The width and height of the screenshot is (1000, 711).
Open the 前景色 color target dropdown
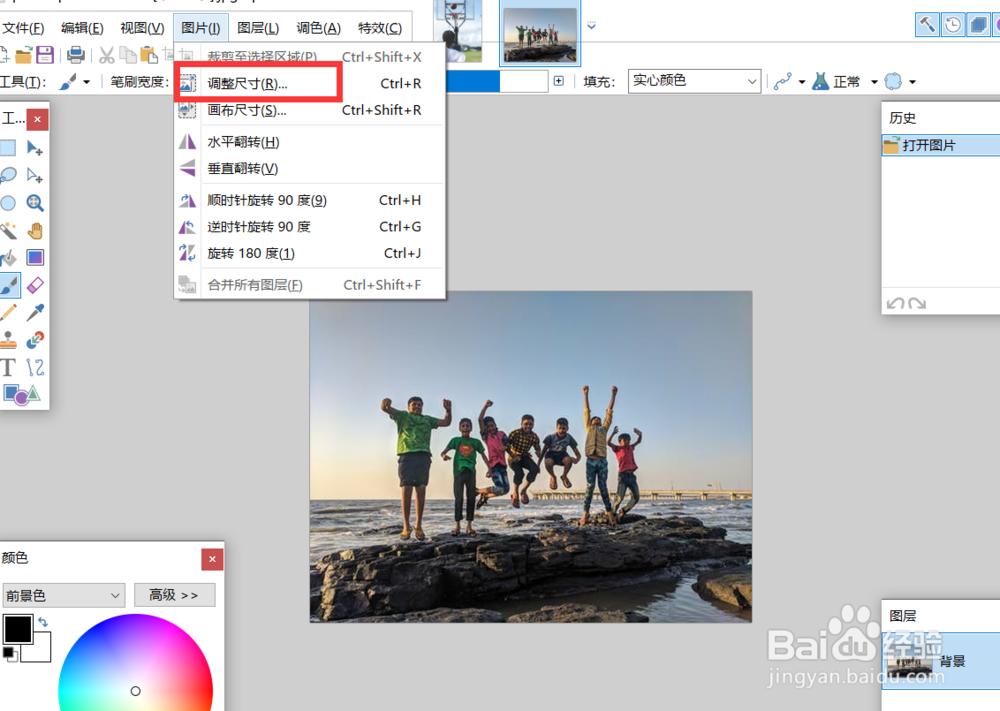(x=62, y=596)
